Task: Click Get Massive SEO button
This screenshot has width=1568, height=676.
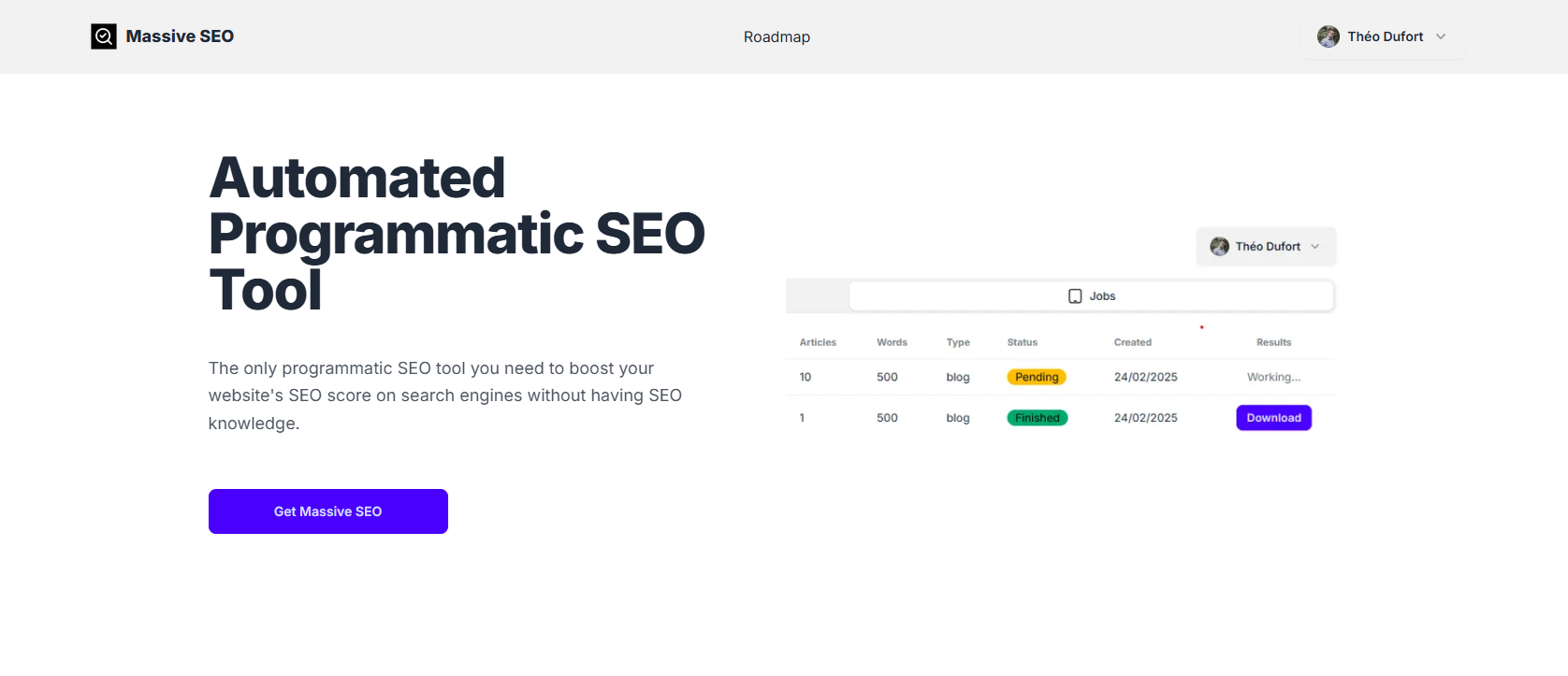Action: [x=328, y=511]
